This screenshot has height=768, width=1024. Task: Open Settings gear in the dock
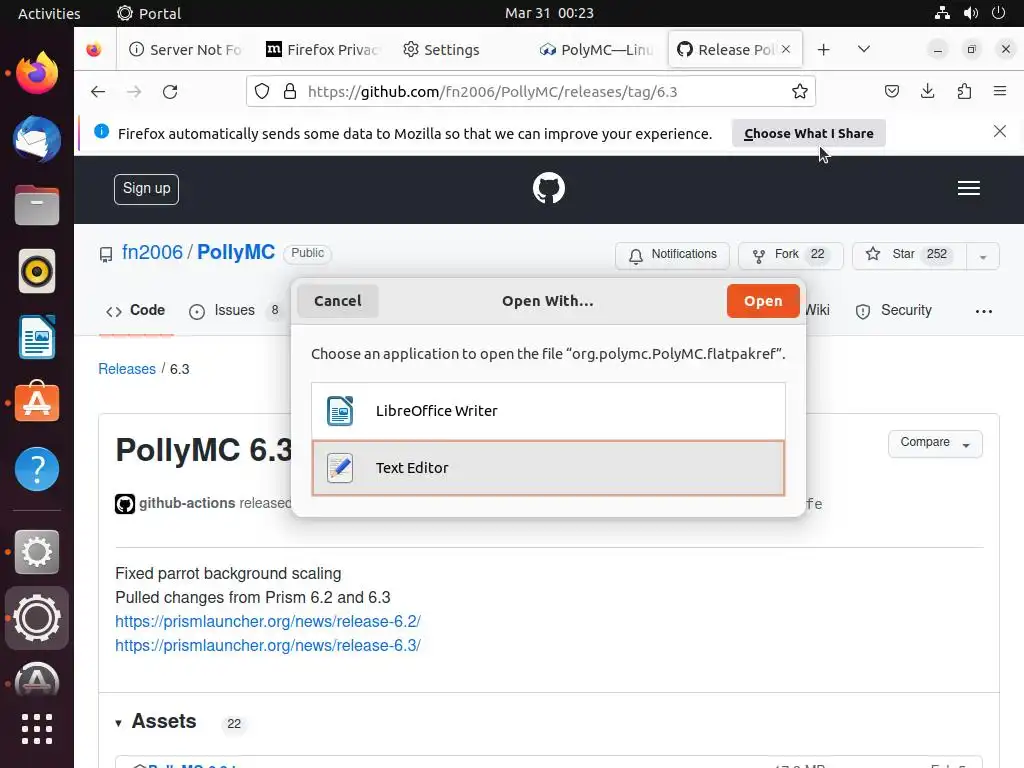coord(37,552)
